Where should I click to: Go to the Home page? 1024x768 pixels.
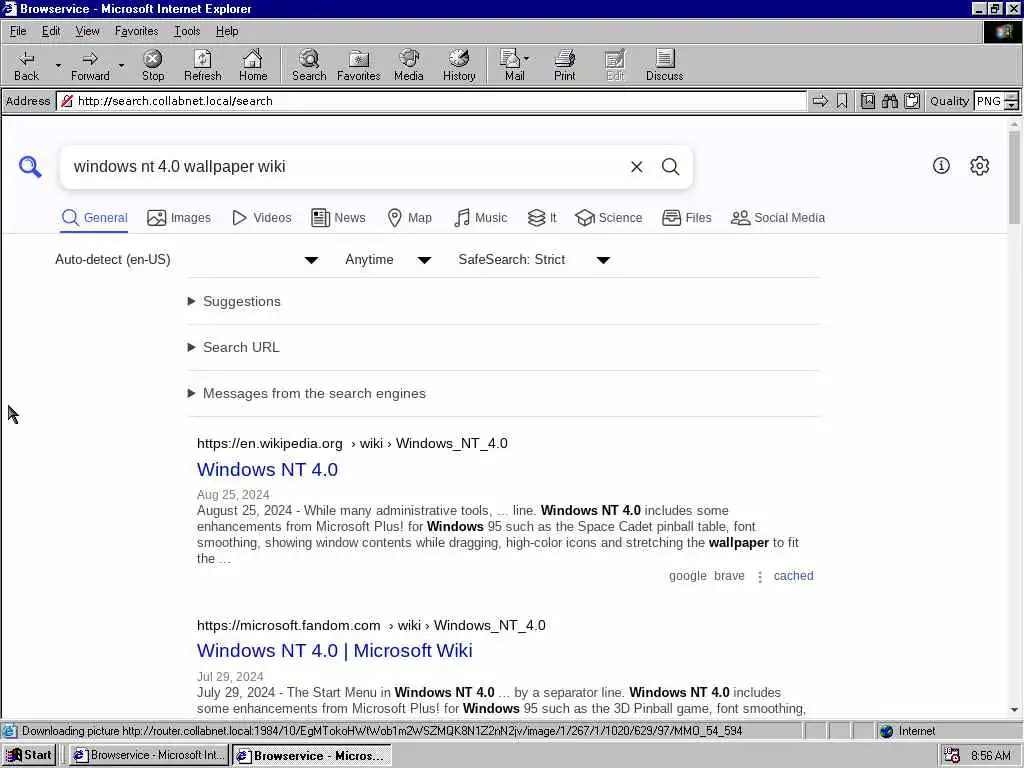tap(253, 65)
